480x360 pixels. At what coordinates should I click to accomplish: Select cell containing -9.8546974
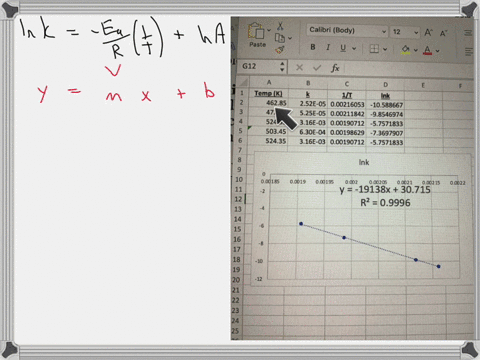tap(385, 115)
